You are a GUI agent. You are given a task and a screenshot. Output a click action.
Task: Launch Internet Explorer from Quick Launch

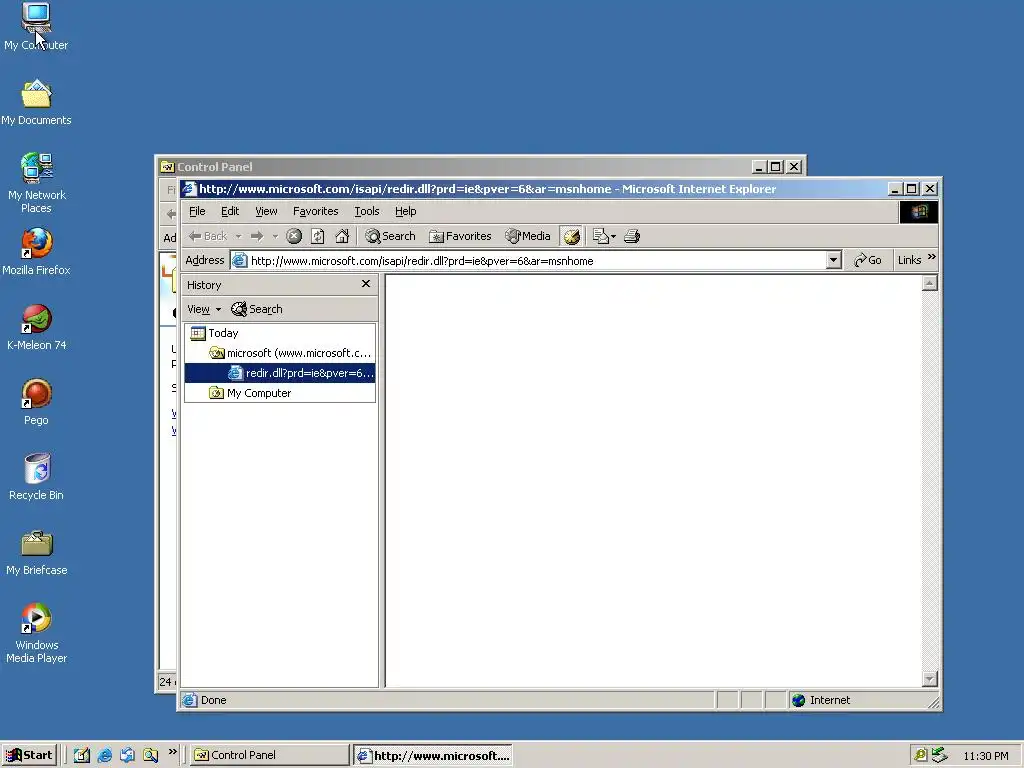coord(104,755)
